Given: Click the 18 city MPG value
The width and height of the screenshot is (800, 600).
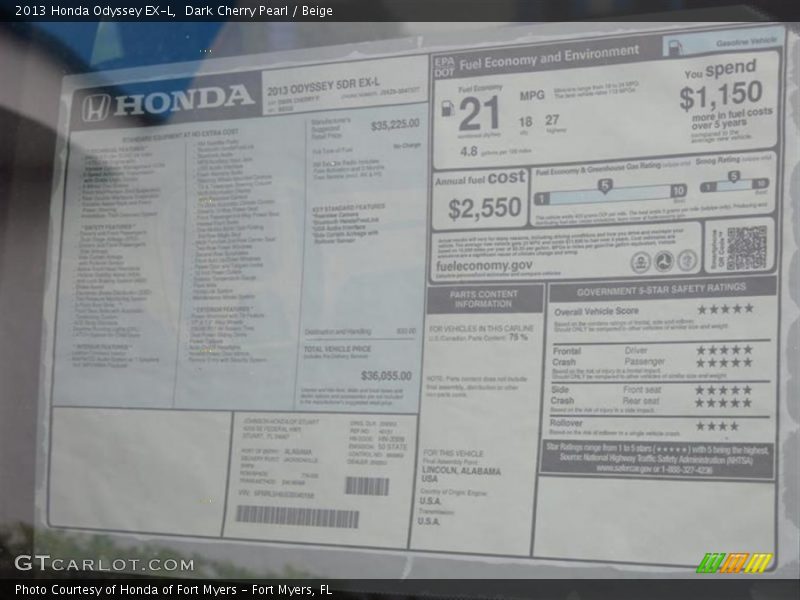Looking at the screenshot, I should (x=526, y=122).
